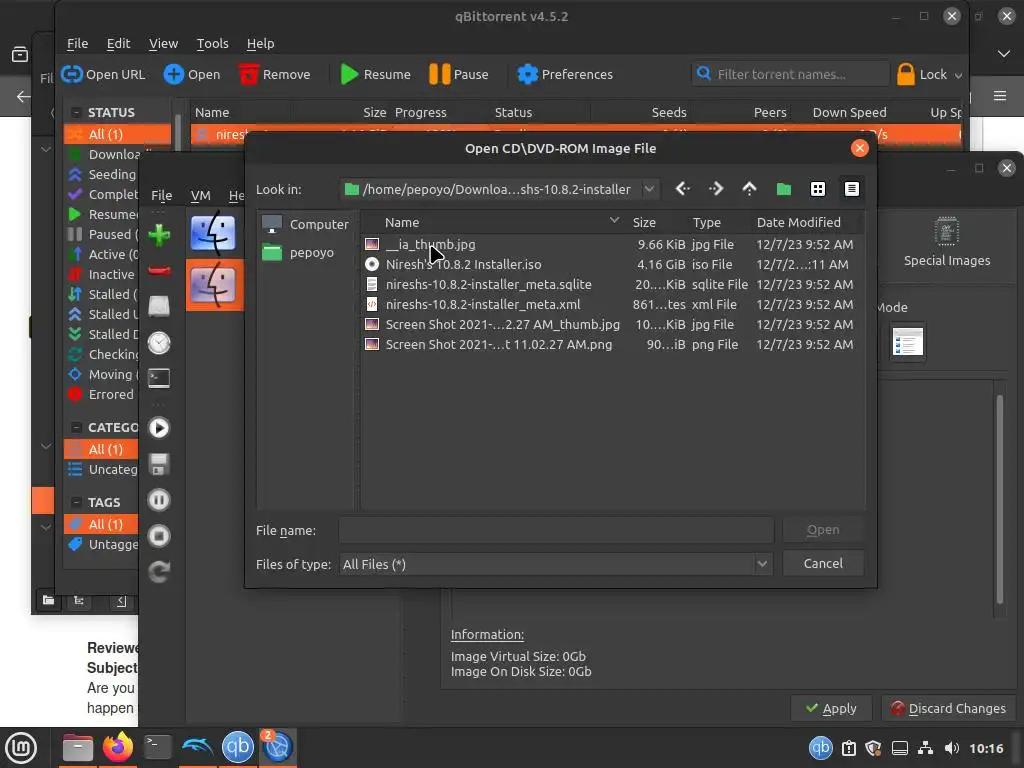Focus the Filter torrent names search box
The height and width of the screenshot is (768, 1024).
[790, 74]
